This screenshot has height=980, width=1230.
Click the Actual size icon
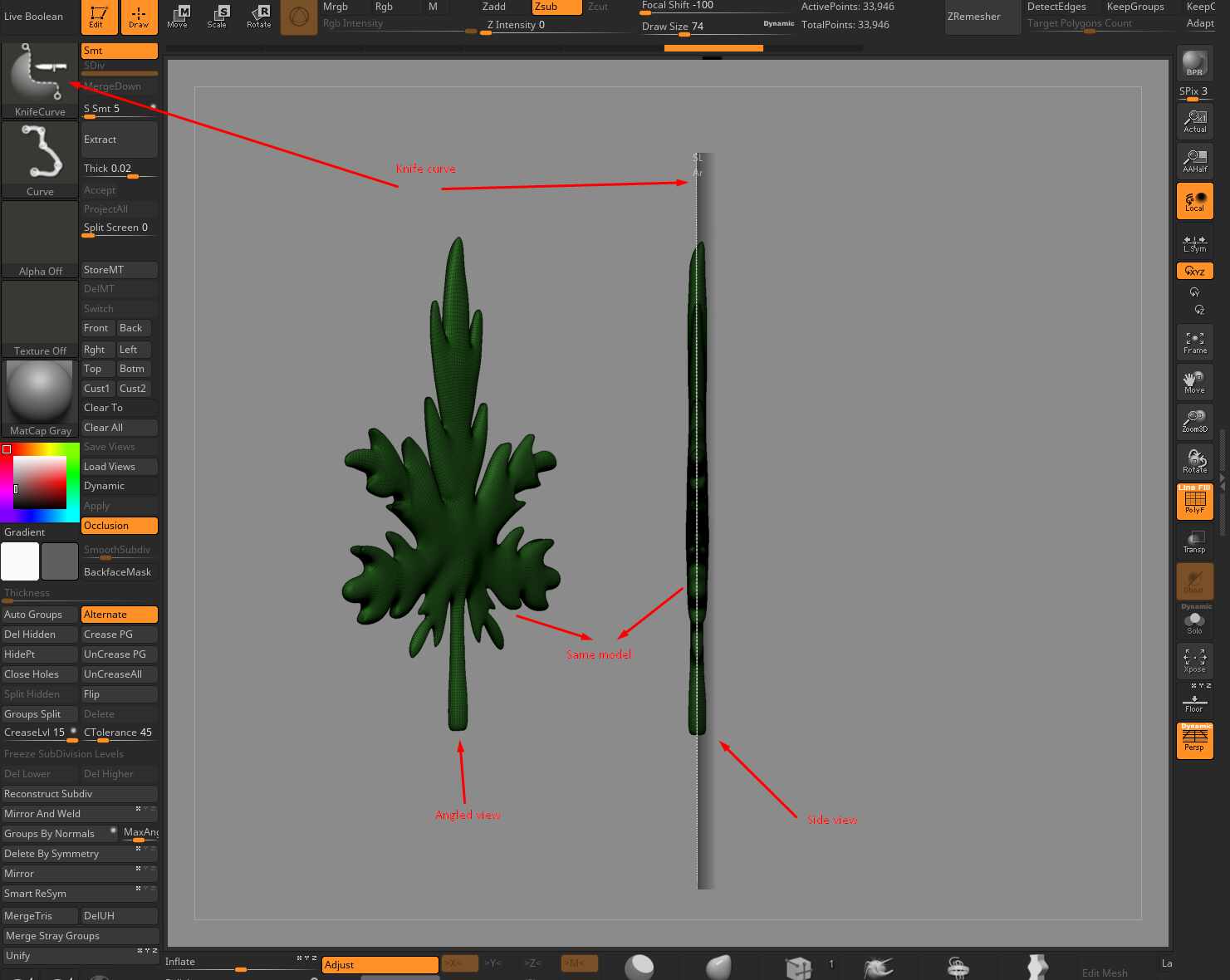click(x=1194, y=121)
